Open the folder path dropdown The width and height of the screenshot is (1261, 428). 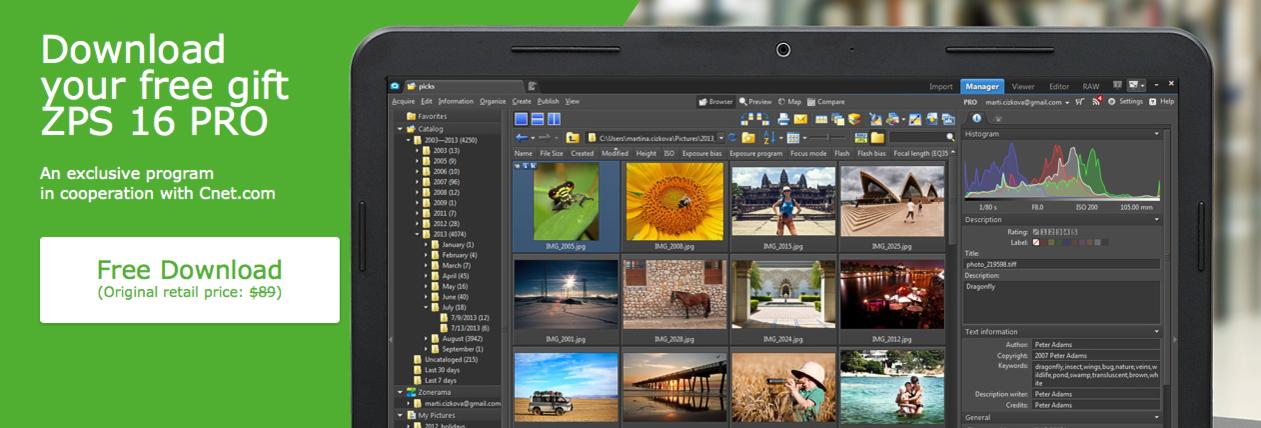click(x=721, y=137)
